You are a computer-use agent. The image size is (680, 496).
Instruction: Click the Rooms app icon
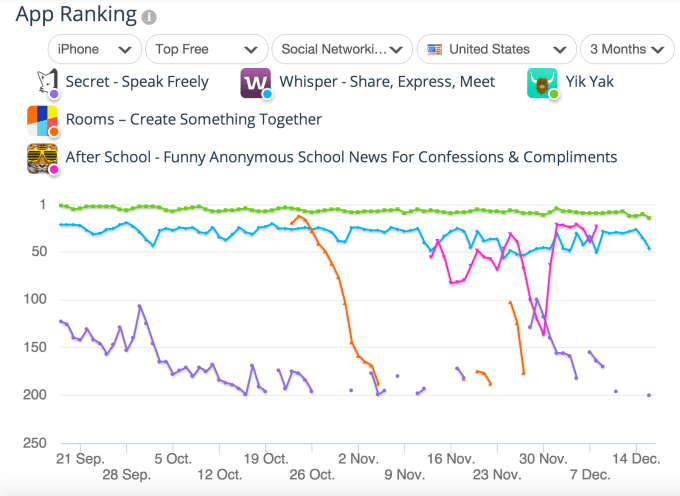[42, 120]
